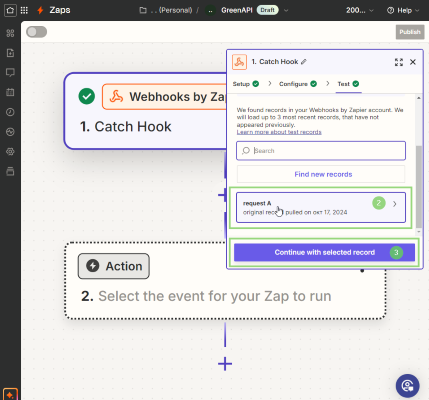The height and width of the screenshot is (400, 429).
Task: Open the home icon in top bar
Action: point(10,10)
